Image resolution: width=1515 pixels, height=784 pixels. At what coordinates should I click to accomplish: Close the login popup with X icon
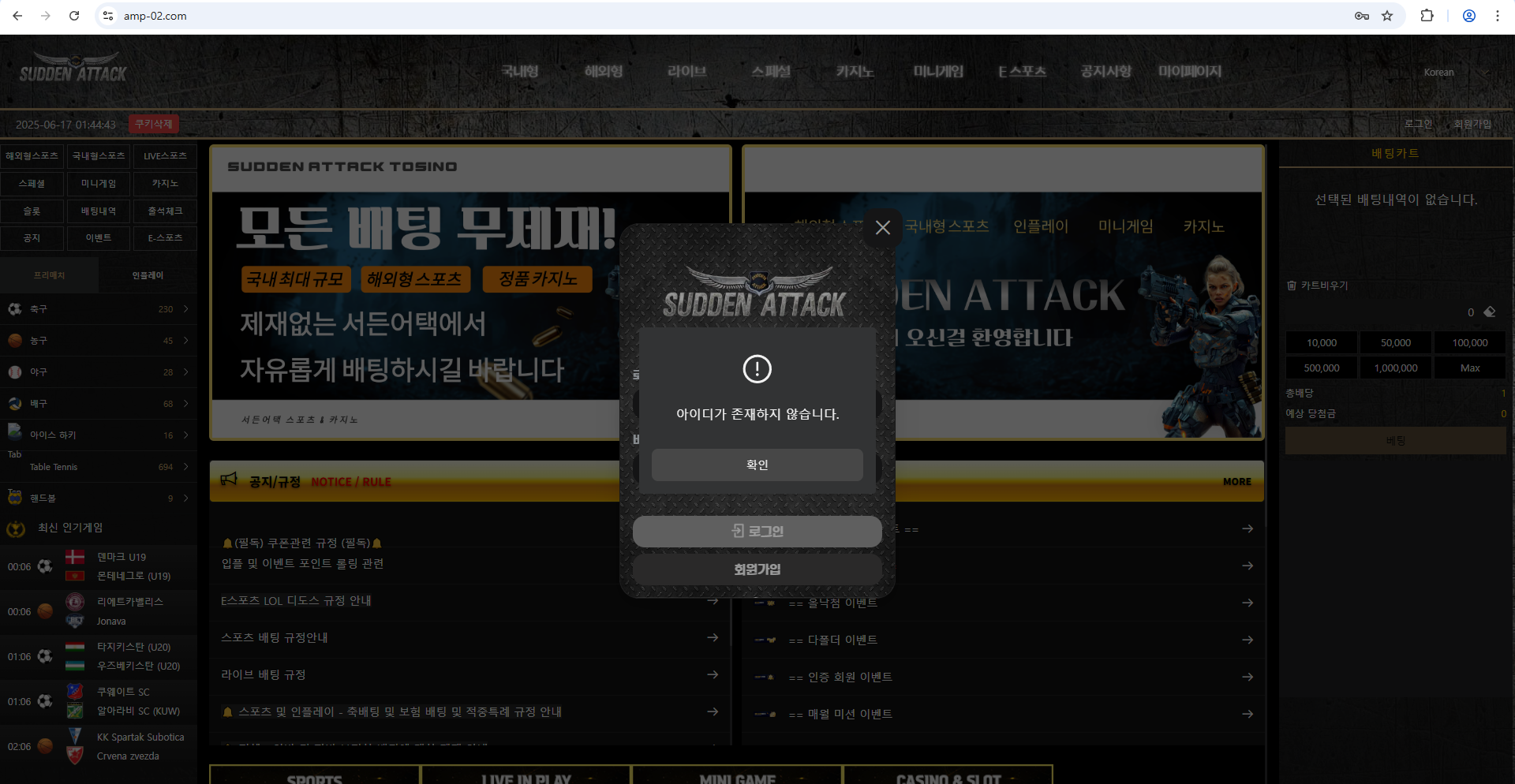(883, 228)
